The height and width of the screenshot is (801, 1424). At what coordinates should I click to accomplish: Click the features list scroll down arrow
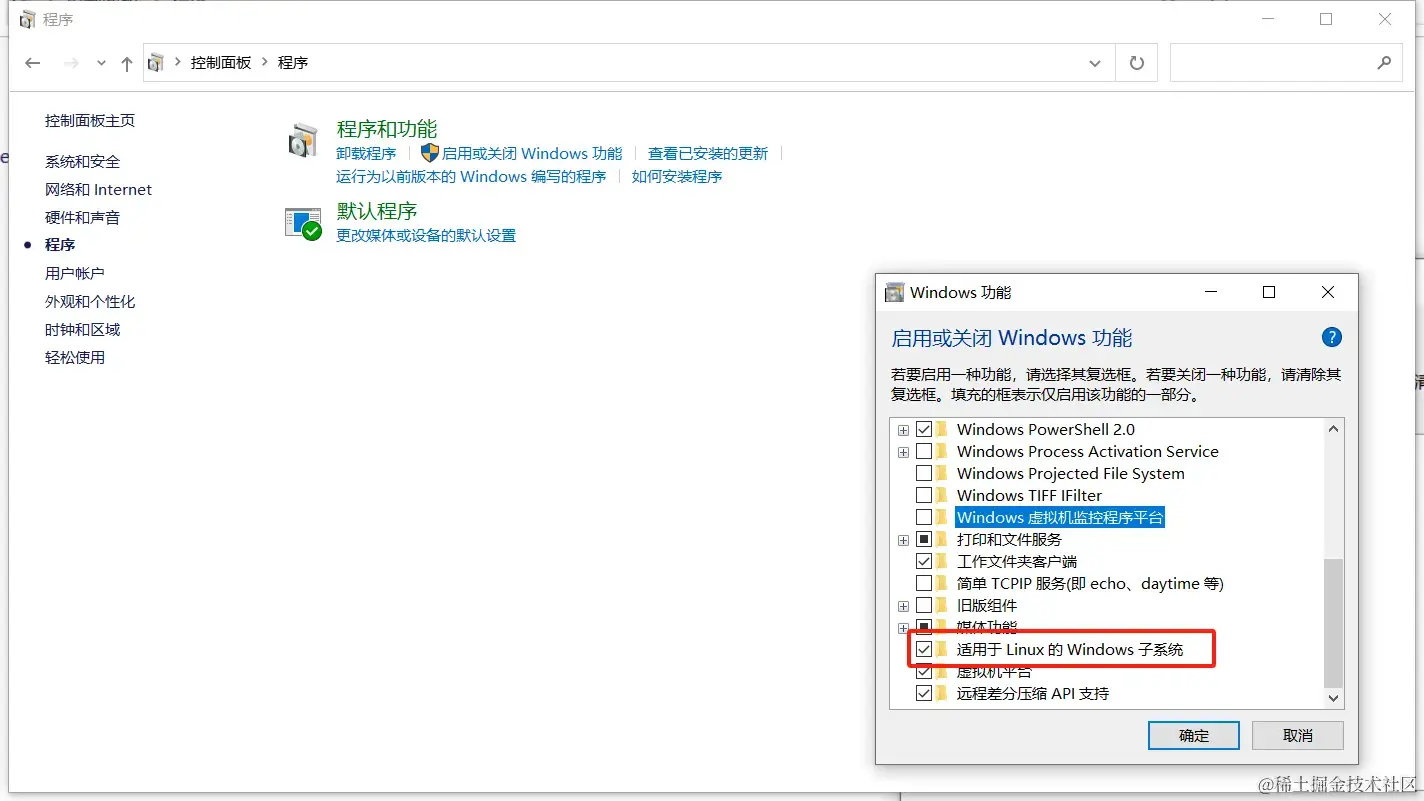(1333, 698)
